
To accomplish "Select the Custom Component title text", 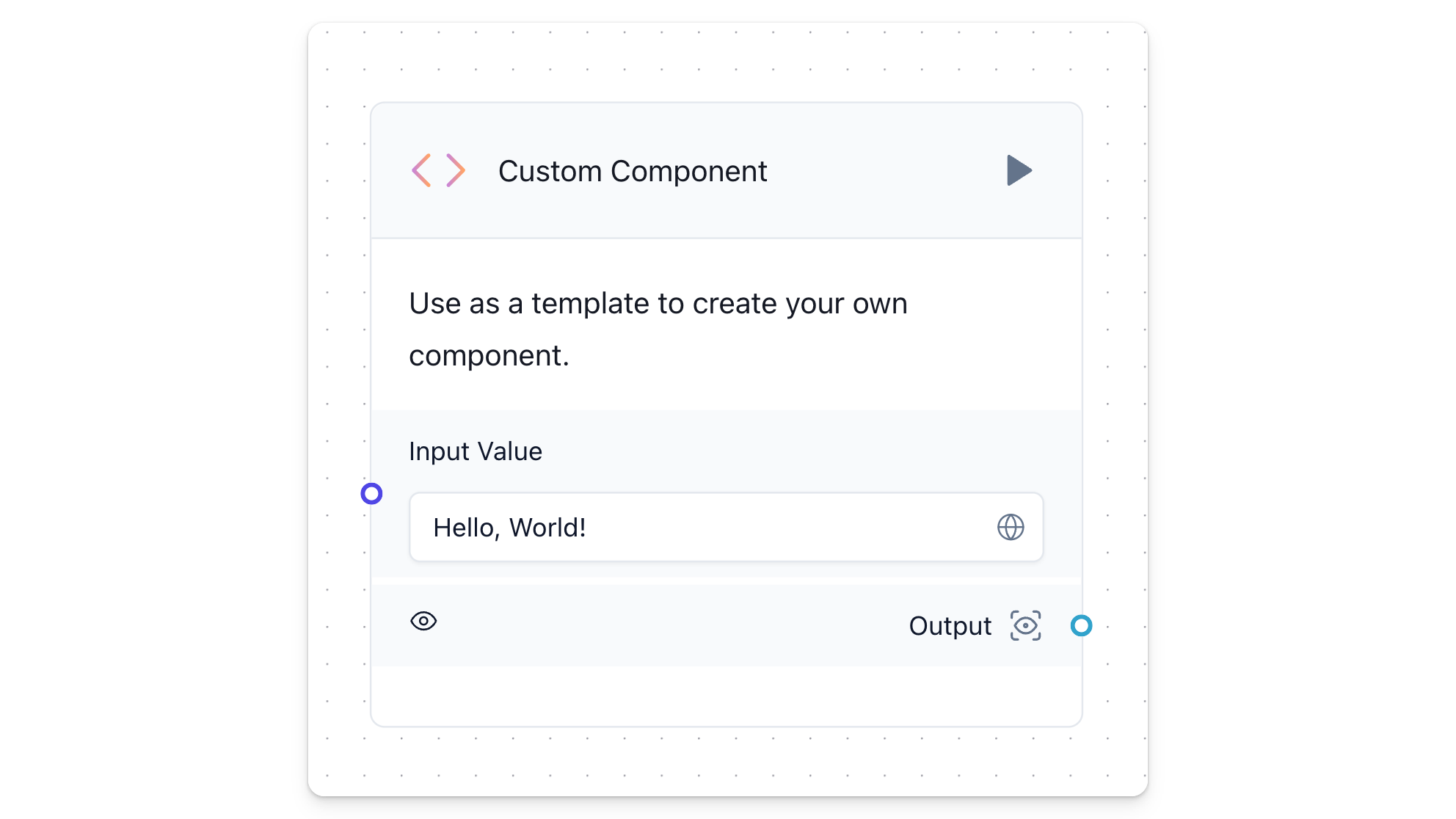I will (632, 172).
